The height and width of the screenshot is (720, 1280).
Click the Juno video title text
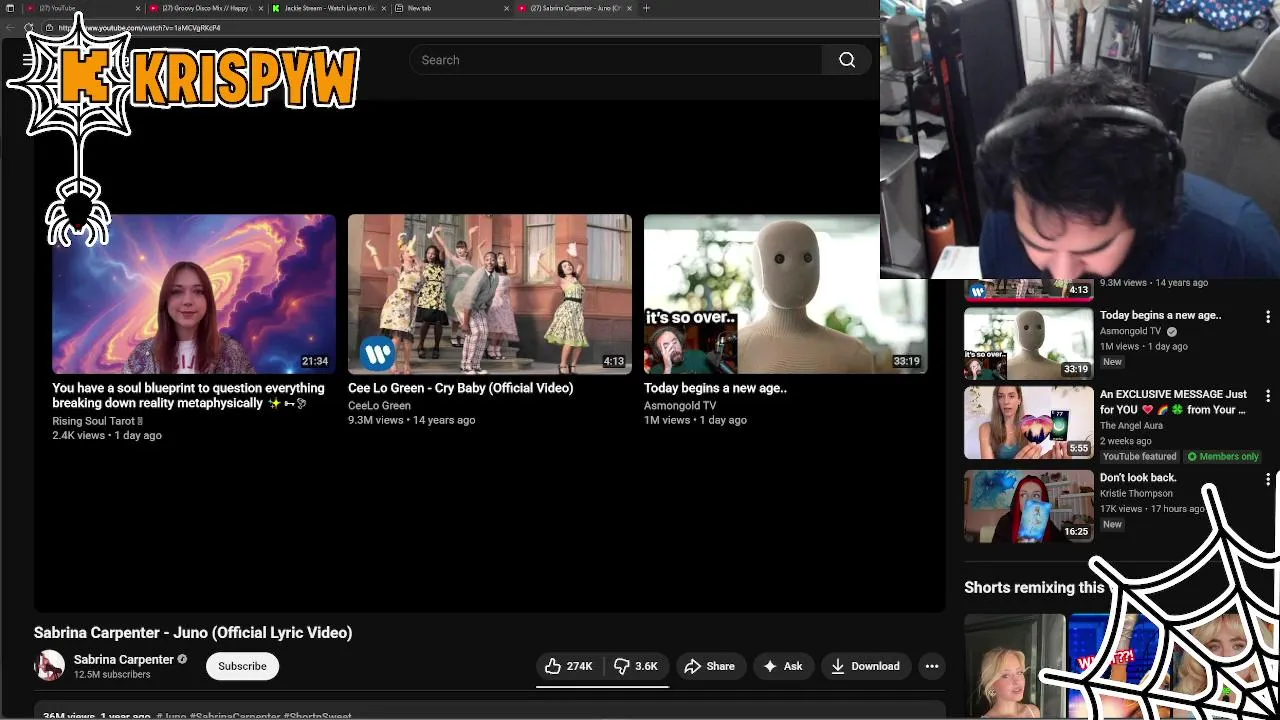[x=193, y=632]
